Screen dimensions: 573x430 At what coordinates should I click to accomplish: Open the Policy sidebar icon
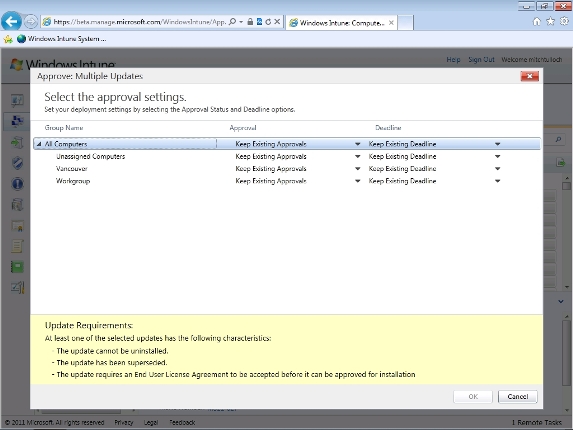[17, 246]
